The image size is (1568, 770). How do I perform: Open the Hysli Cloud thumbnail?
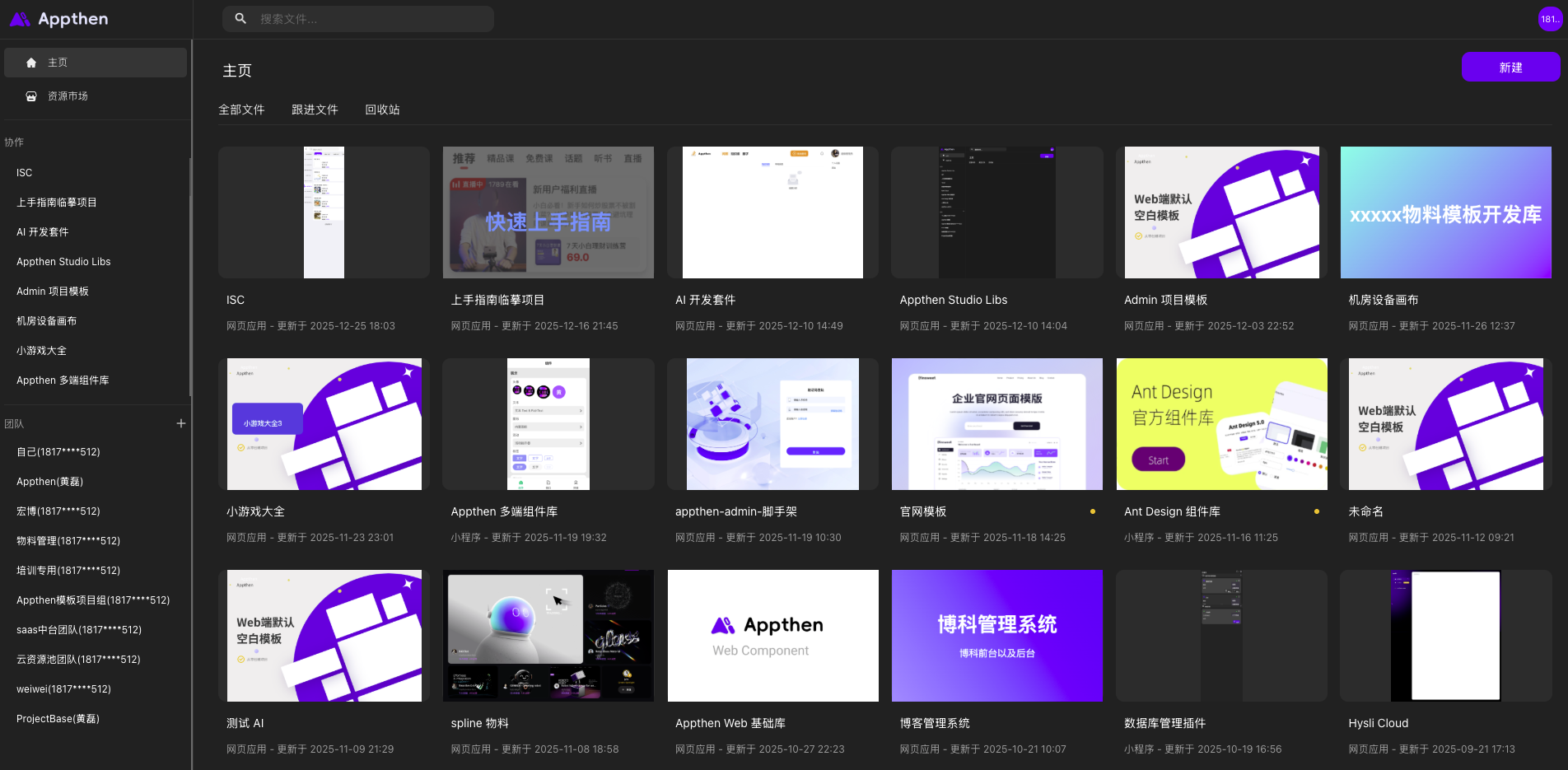(1446, 636)
